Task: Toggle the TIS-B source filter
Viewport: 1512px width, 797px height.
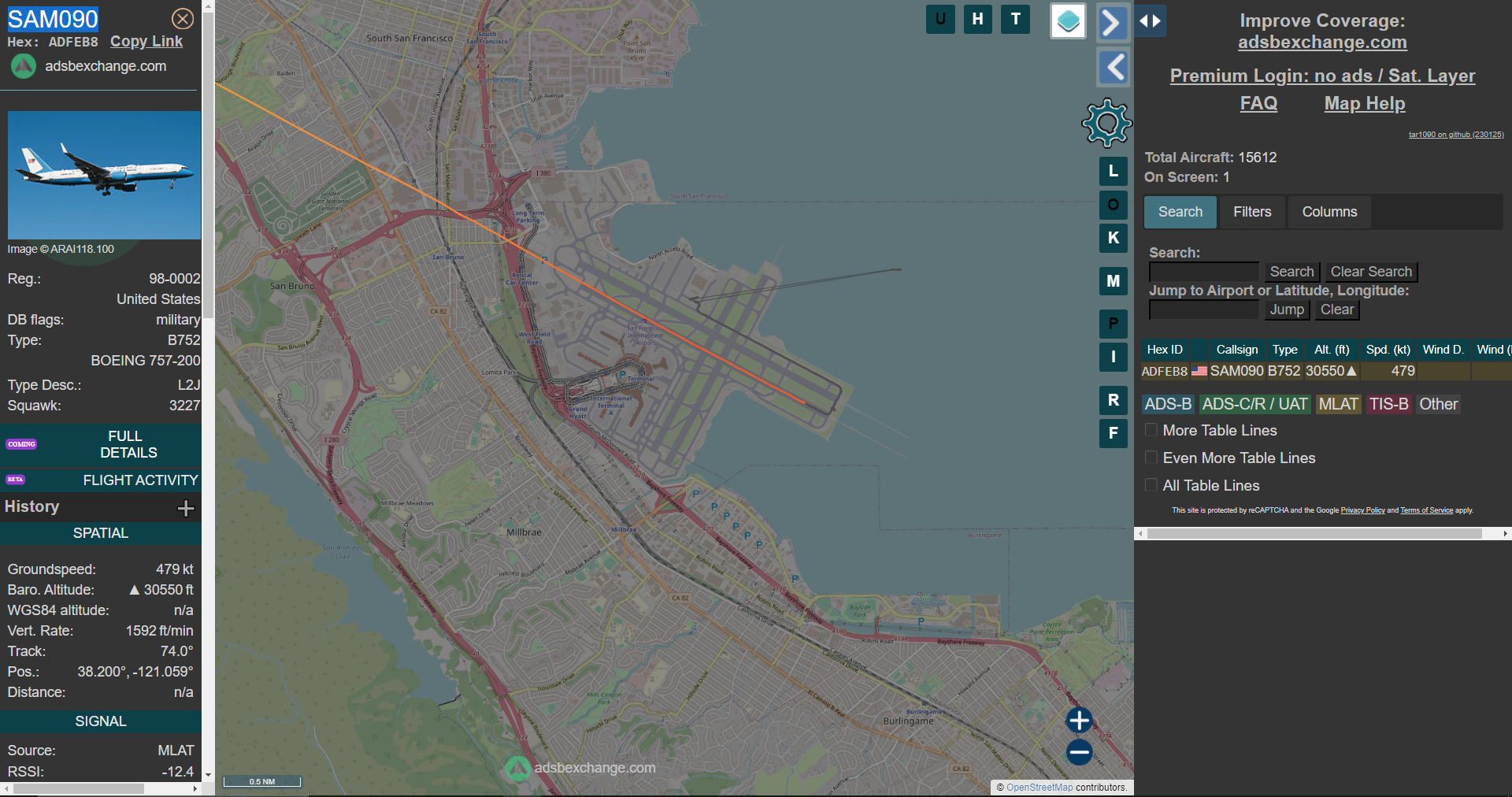Action: coord(1388,404)
